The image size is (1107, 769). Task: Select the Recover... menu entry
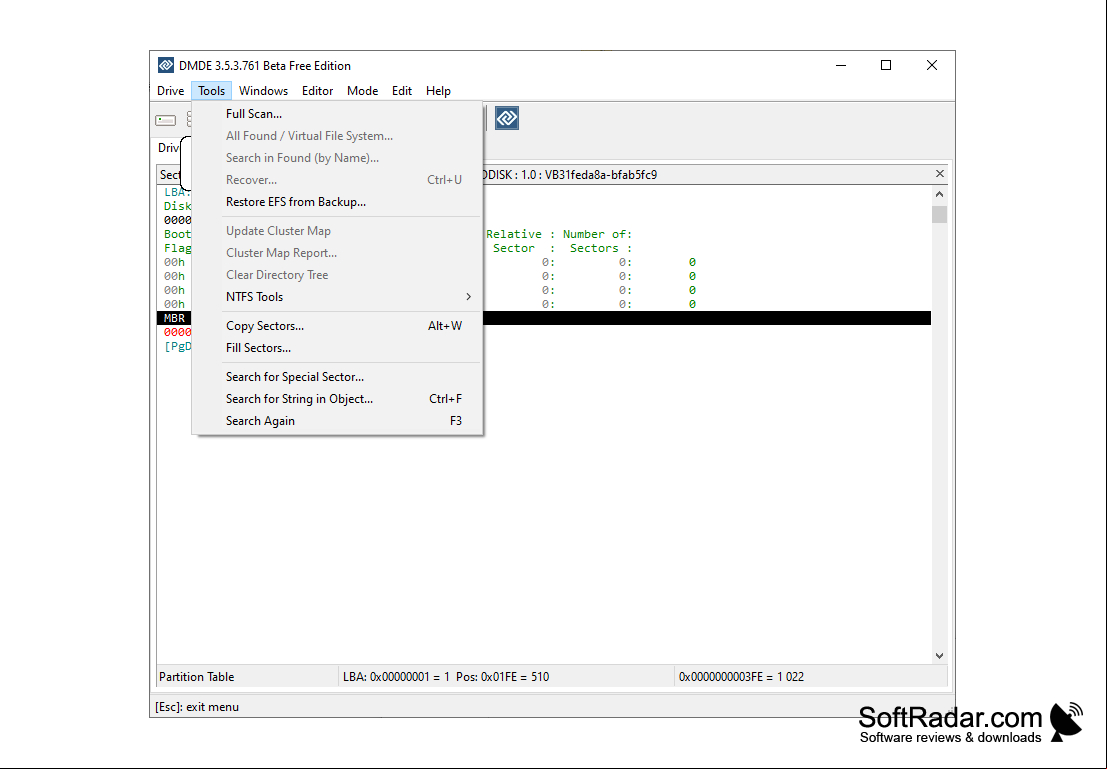click(x=337, y=179)
